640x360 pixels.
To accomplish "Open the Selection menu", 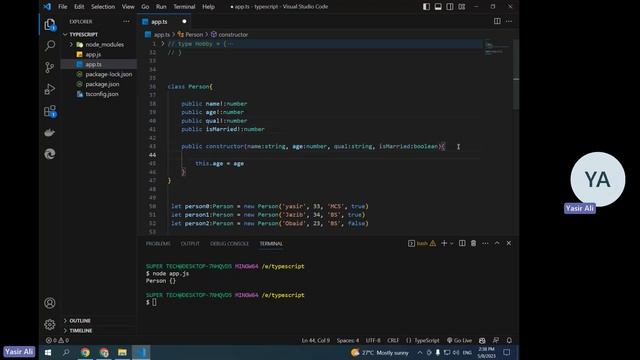I will 103,7.
